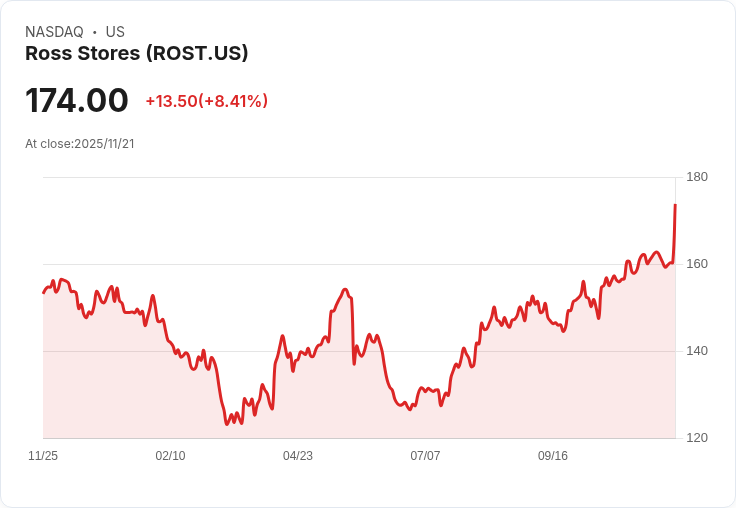This screenshot has height=508, width=736.
Task: Select the 160 y-axis label
Action: pyautogui.click(x=697, y=264)
